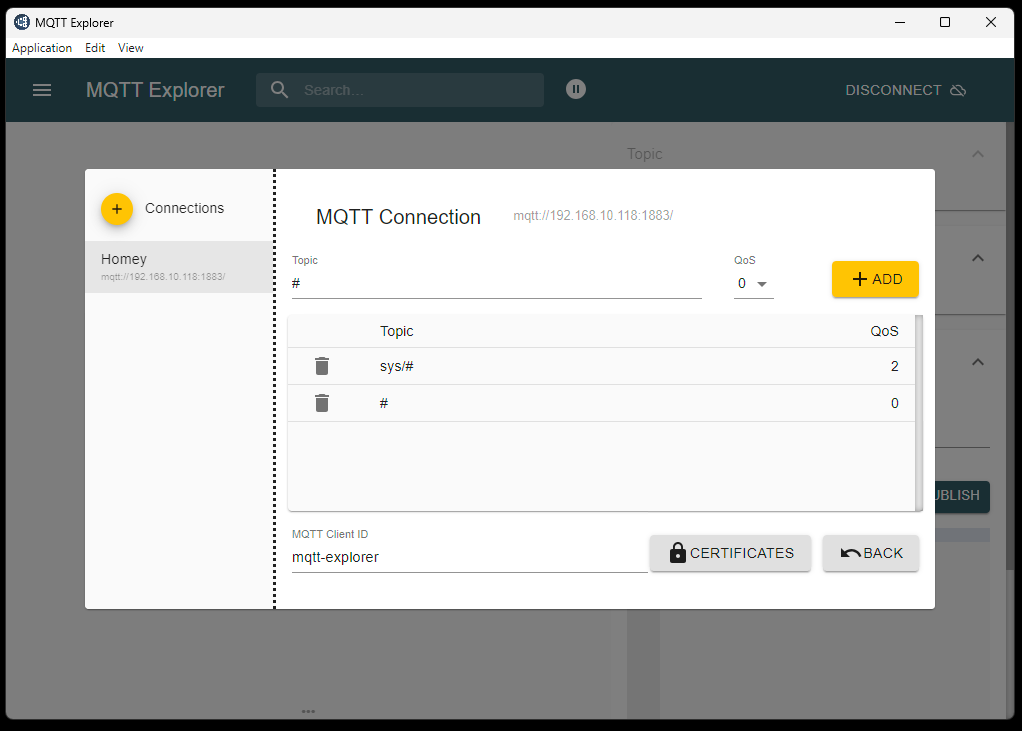Pause updates with the pause icon

(x=576, y=89)
